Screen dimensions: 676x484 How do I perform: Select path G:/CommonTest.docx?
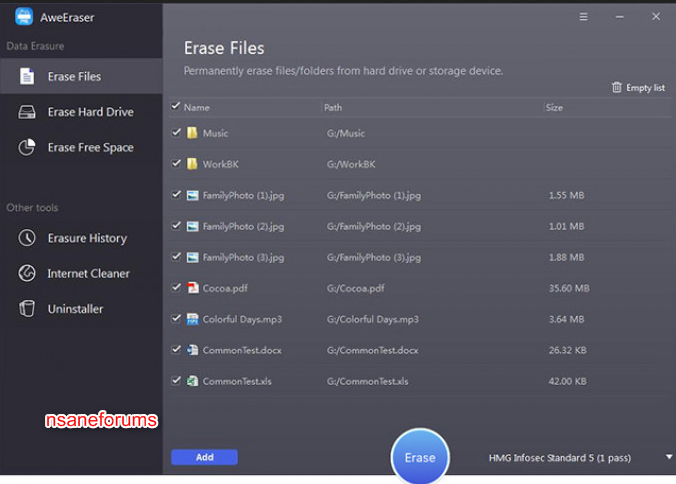point(372,350)
